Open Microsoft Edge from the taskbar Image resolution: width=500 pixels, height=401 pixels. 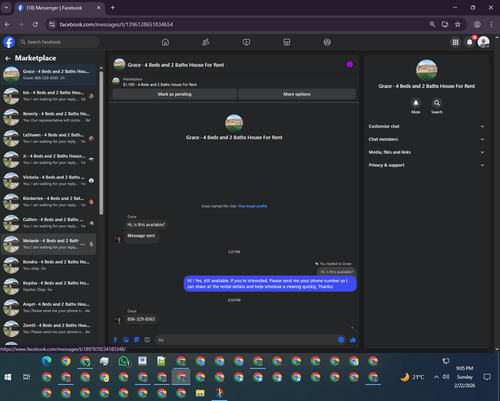pos(47,361)
